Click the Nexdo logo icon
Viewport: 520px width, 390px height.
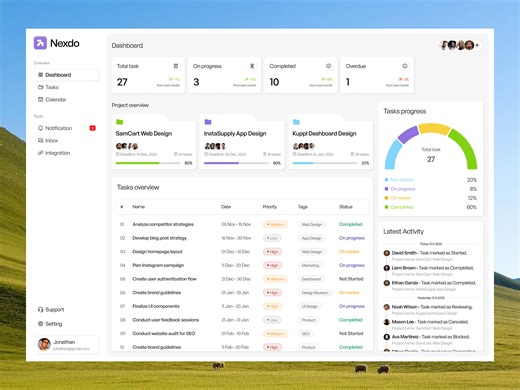pyautogui.click(x=40, y=43)
